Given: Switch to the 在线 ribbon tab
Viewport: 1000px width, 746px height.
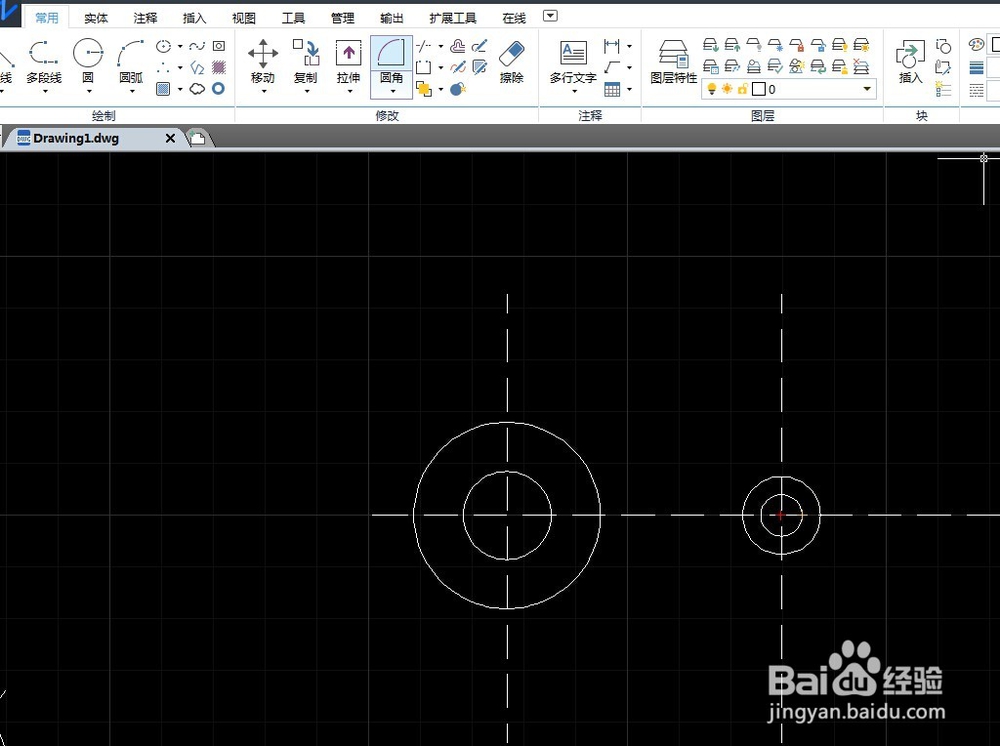Looking at the screenshot, I should (514, 18).
